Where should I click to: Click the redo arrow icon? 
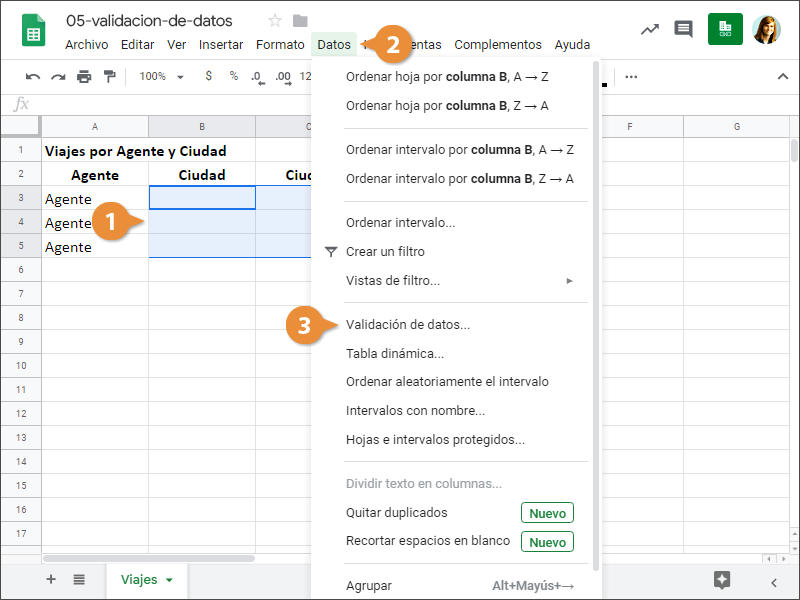[x=58, y=77]
